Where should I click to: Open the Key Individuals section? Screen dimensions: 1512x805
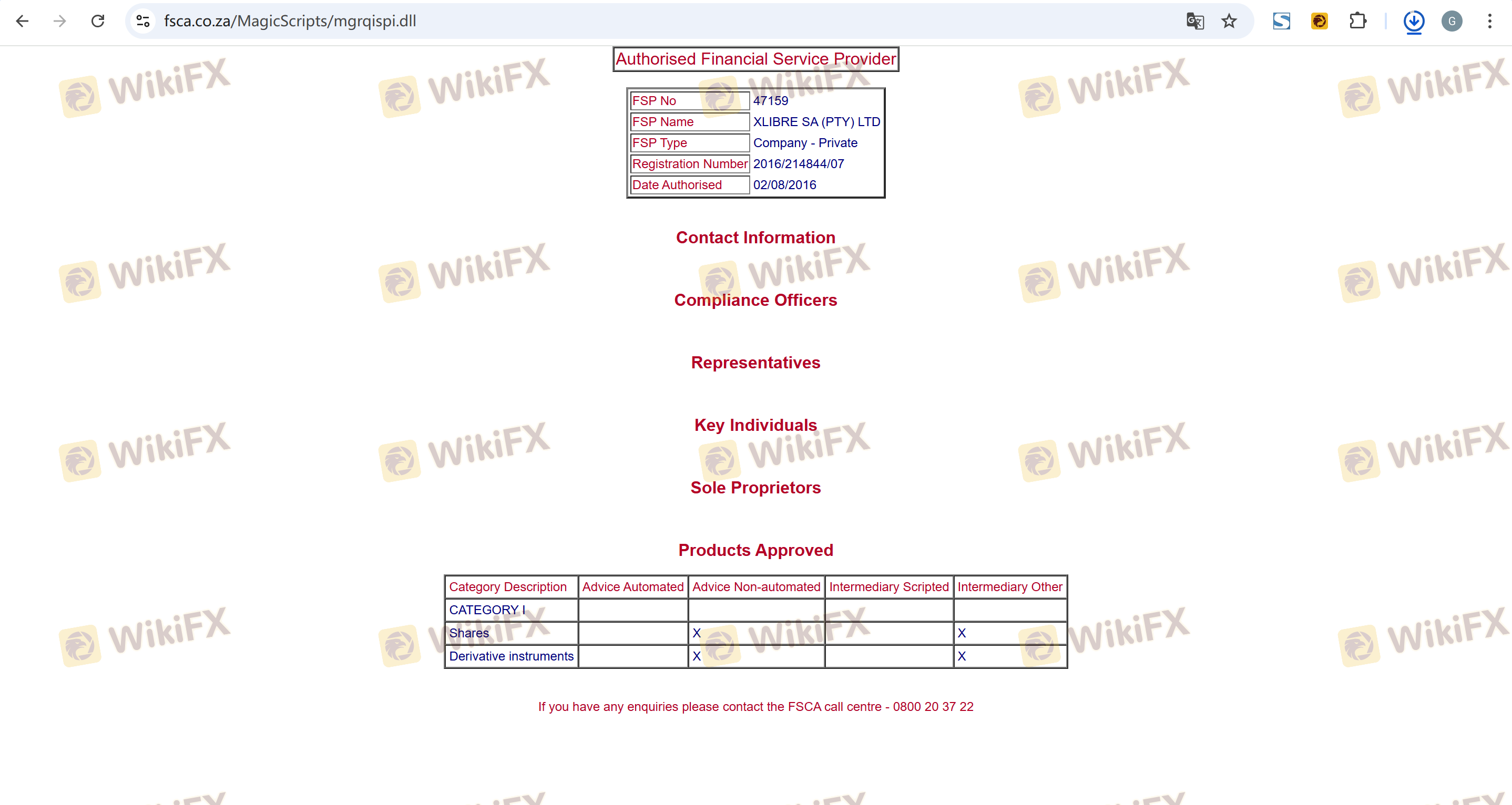(x=755, y=426)
